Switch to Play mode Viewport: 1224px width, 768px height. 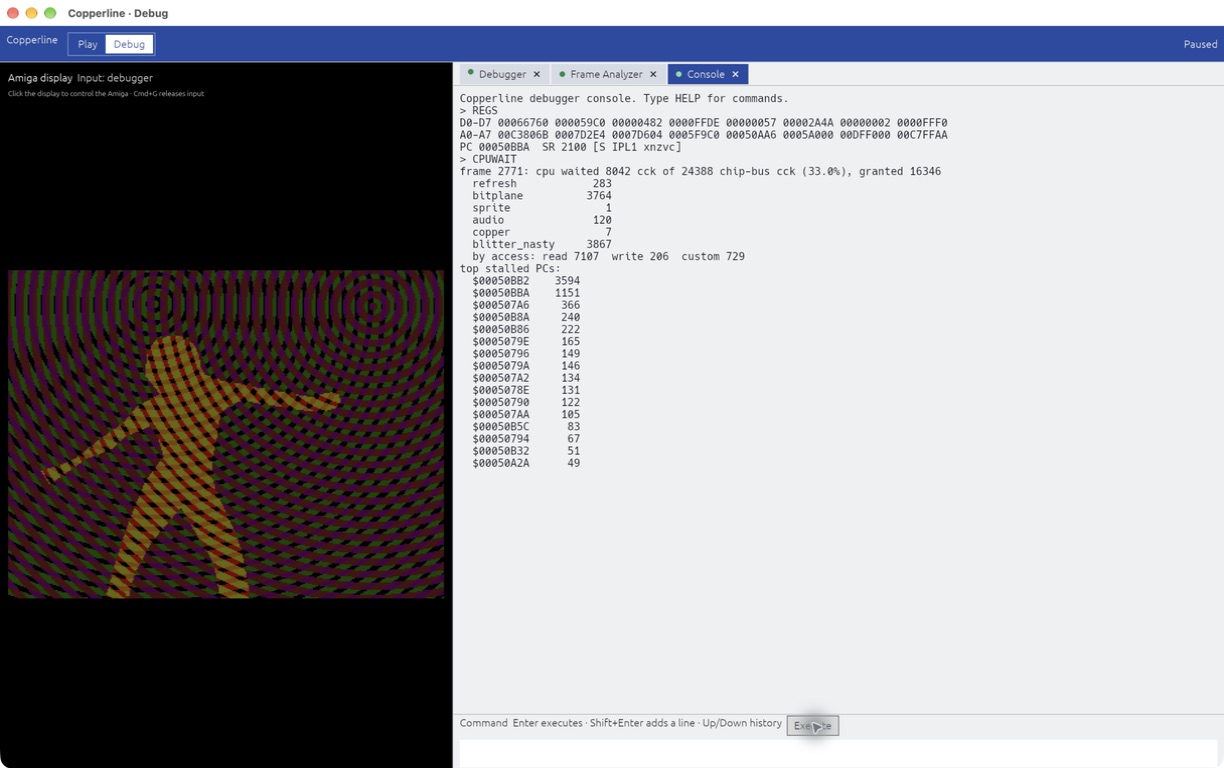[x=87, y=44]
